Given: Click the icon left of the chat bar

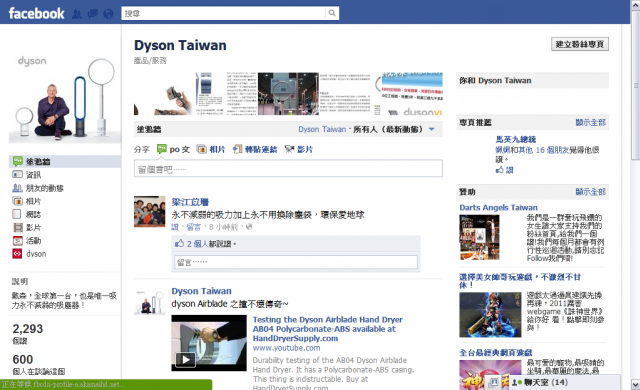Looking at the screenshot, I should 493,383.
